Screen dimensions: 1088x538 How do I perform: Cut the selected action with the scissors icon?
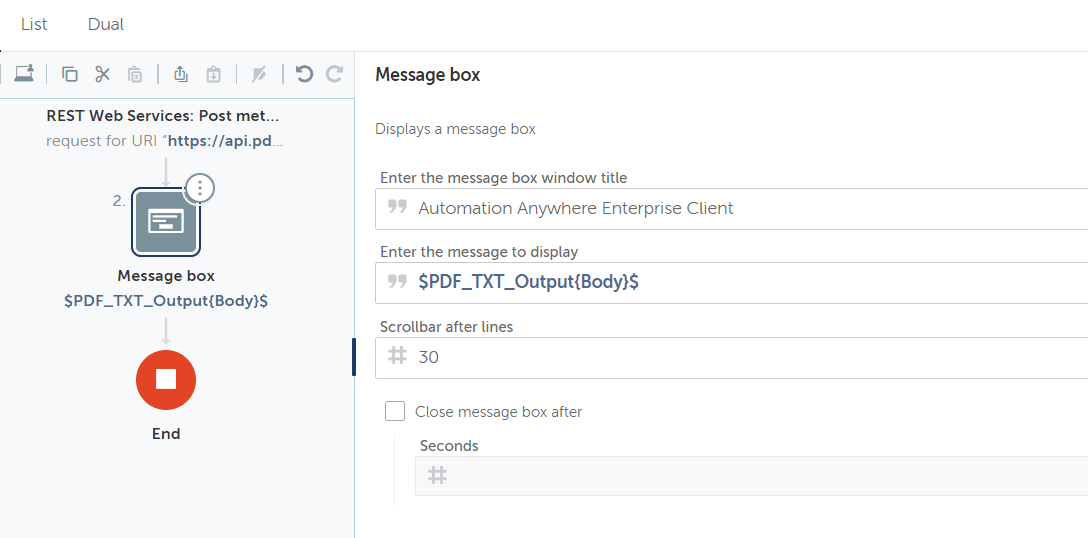(x=103, y=74)
